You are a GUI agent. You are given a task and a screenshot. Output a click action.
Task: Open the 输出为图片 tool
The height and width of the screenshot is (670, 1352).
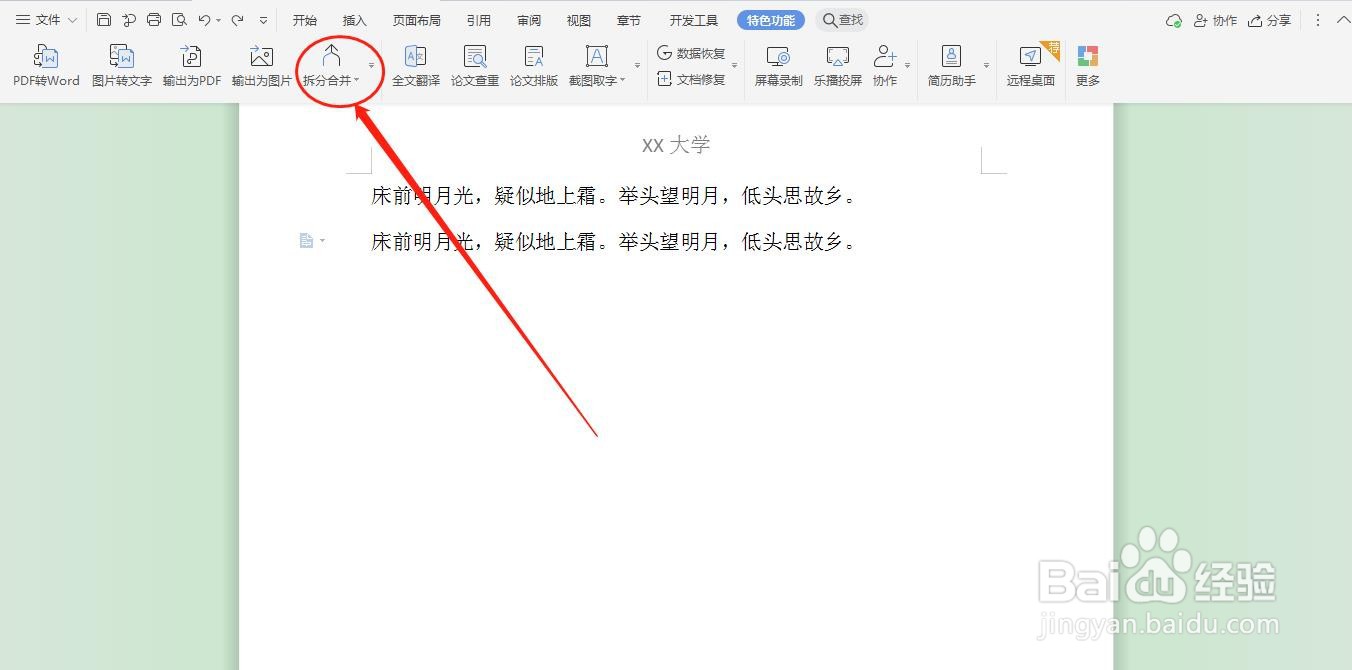pos(260,62)
